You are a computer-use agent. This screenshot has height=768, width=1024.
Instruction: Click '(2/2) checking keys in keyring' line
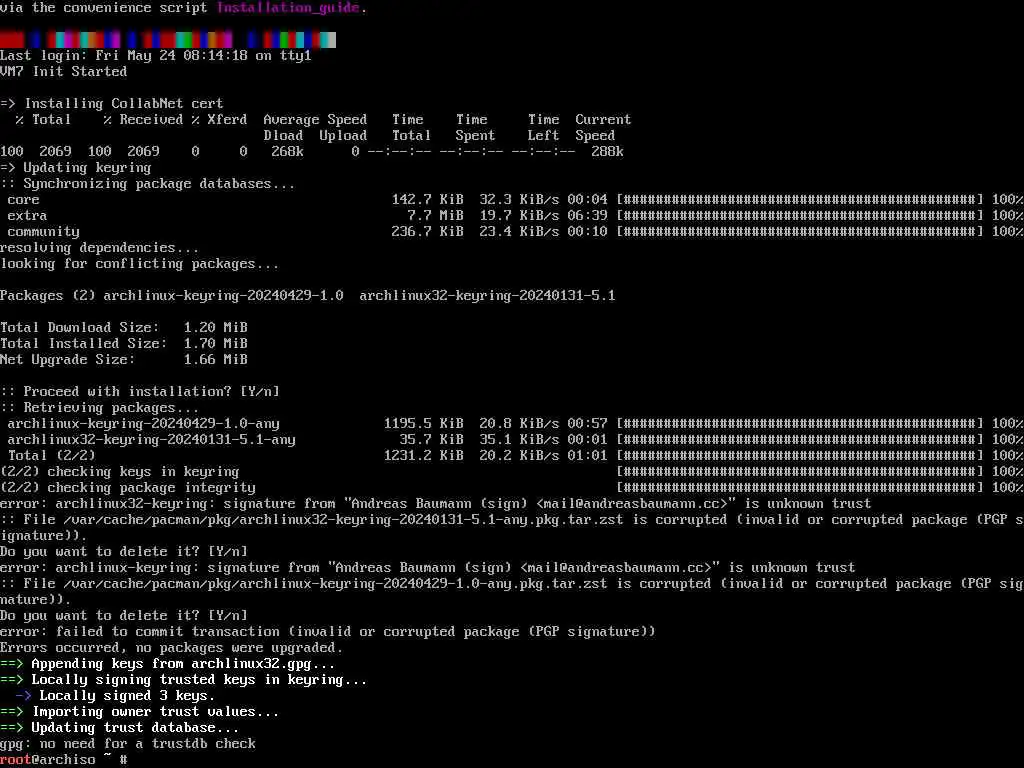click(x=120, y=472)
